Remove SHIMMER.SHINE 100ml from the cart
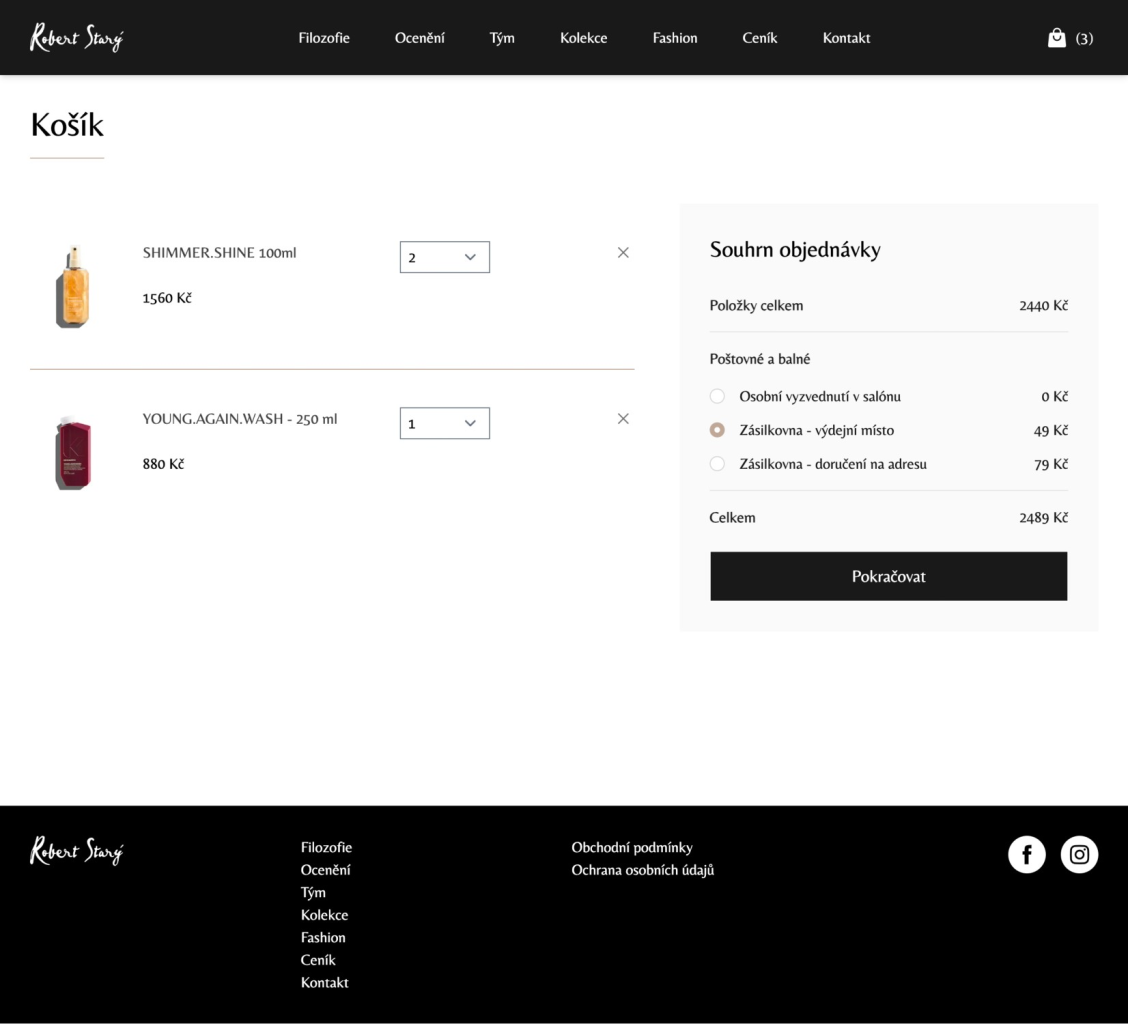This screenshot has height=1024, width=1128. (x=623, y=253)
